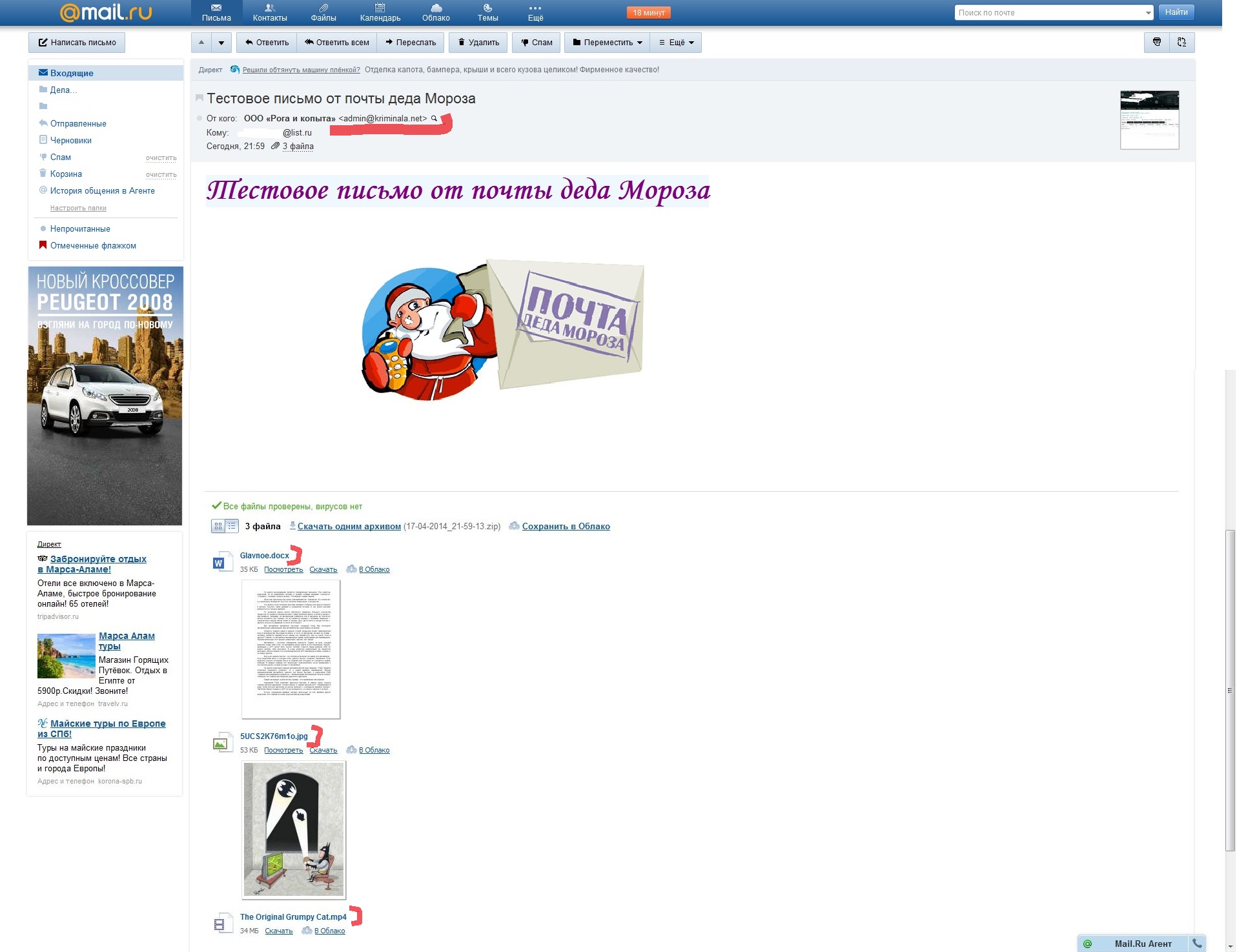
Task: Click the open-in-new-window icon
Action: (x=1182, y=43)
